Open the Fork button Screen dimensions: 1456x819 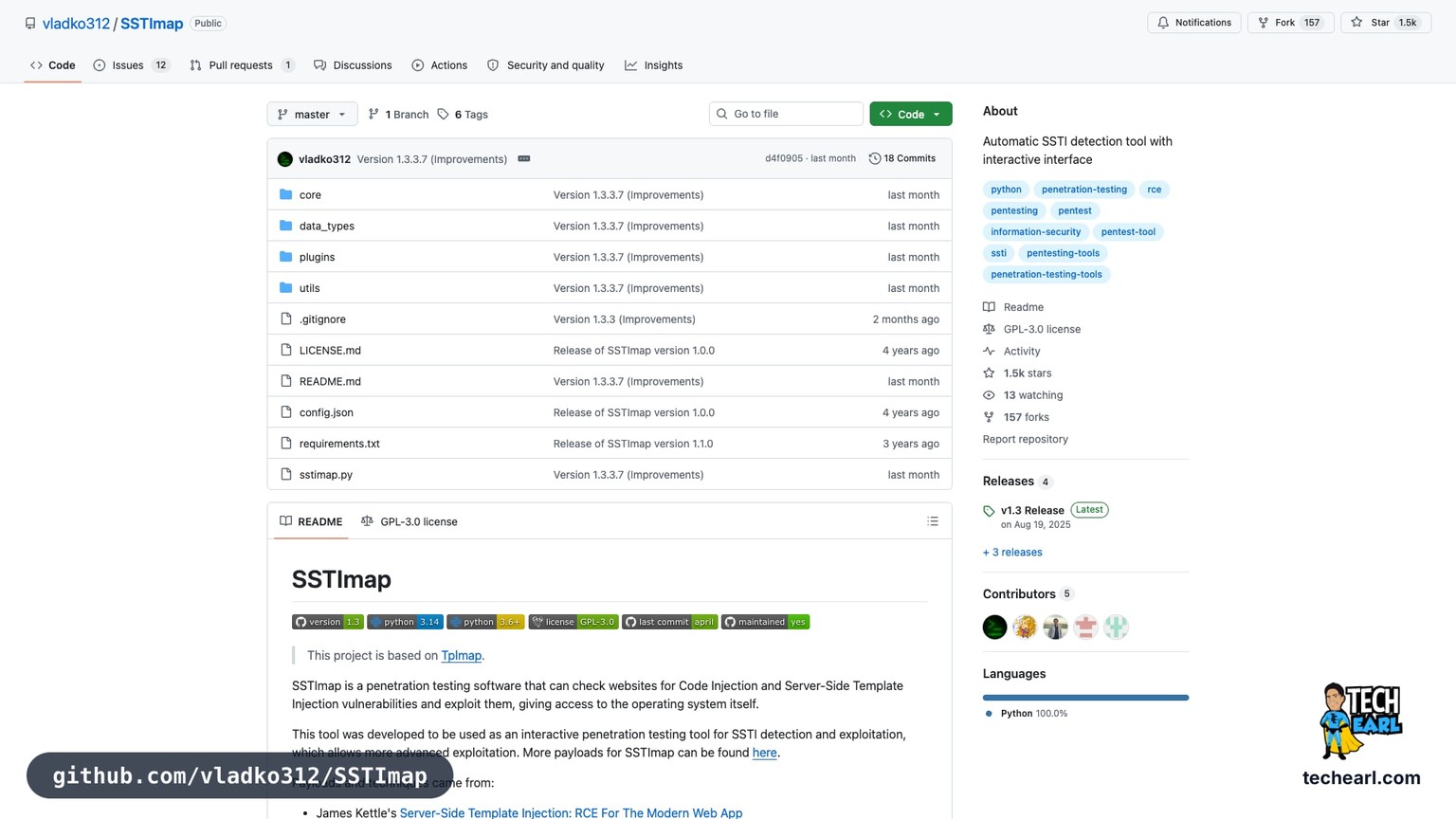point(1290,23)
